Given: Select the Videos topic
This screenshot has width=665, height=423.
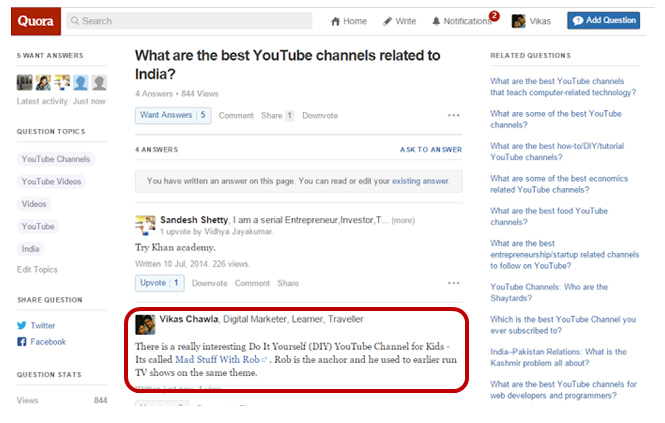Looking at the screenshot, I should click(x=34, y=204).
